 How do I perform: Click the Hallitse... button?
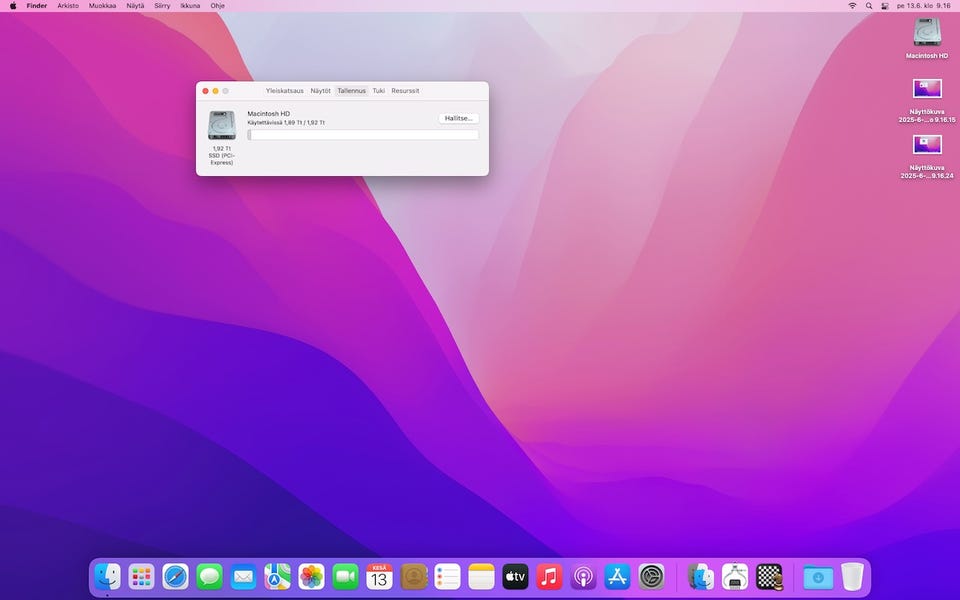pyautogui.click(x=458, y=118)
